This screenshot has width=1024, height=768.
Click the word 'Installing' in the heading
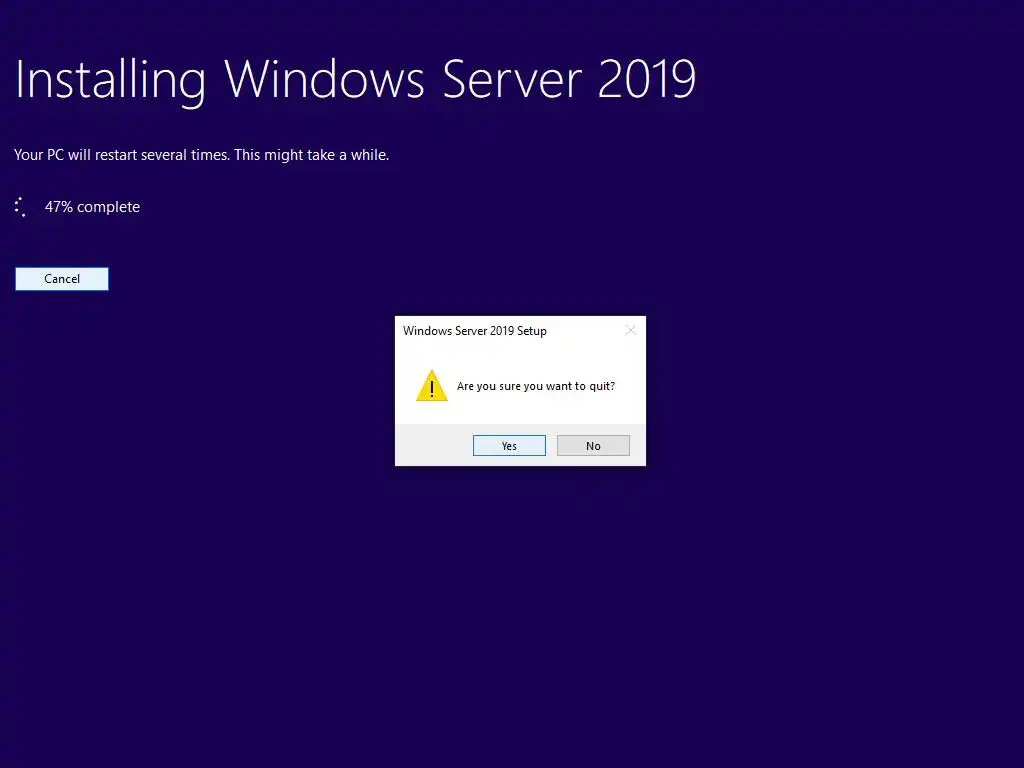click(110, 80)
